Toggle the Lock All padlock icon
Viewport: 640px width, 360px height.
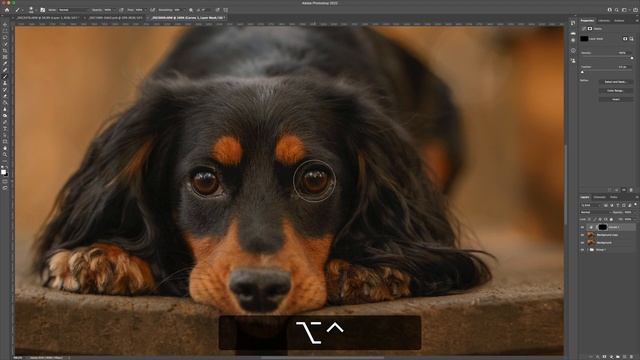coord(611,219)
